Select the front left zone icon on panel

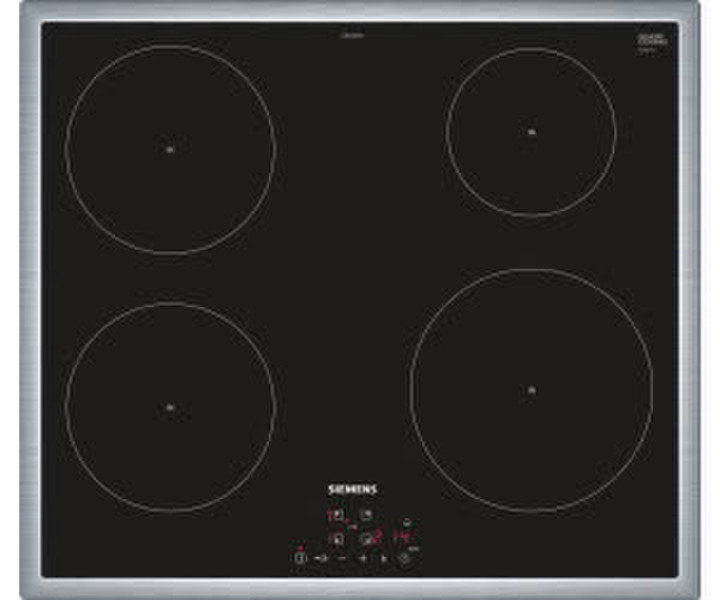(x=336, y=540)
